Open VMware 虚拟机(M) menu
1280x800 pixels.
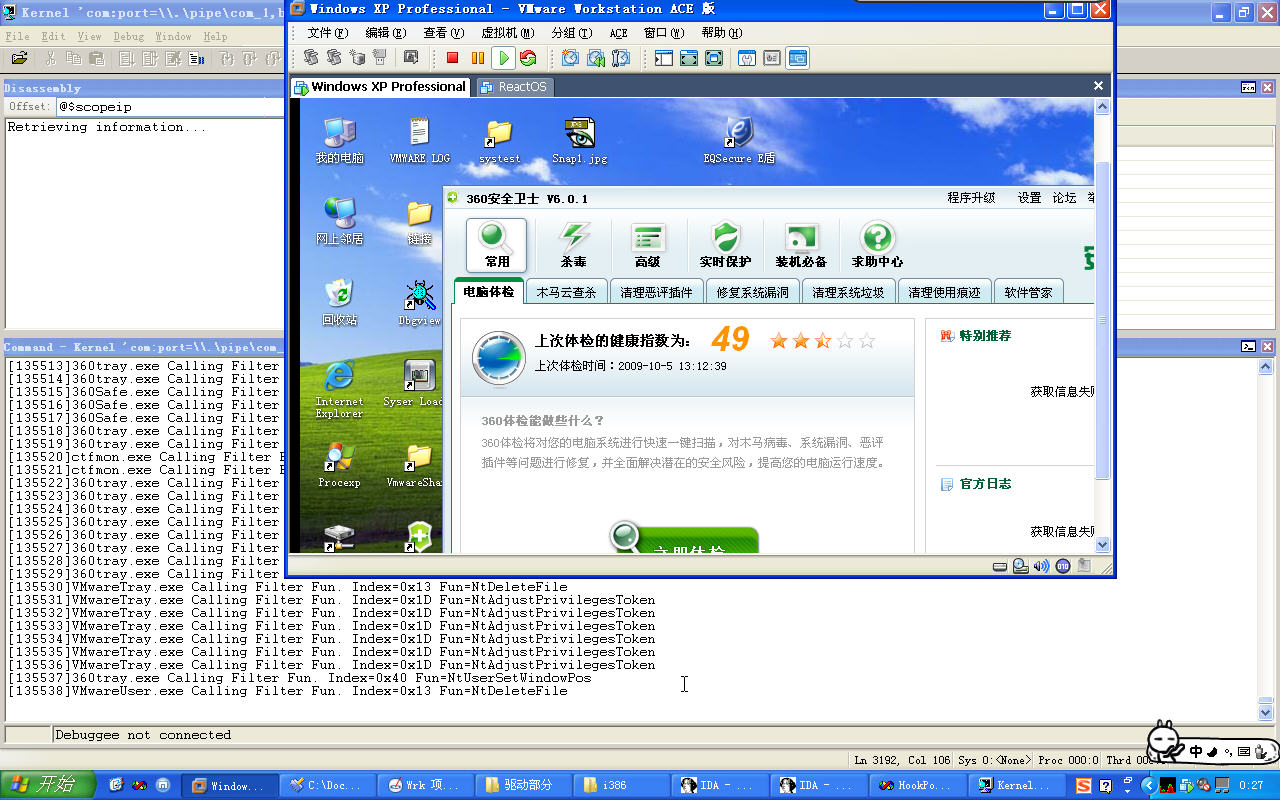click(x=507, y=33)
